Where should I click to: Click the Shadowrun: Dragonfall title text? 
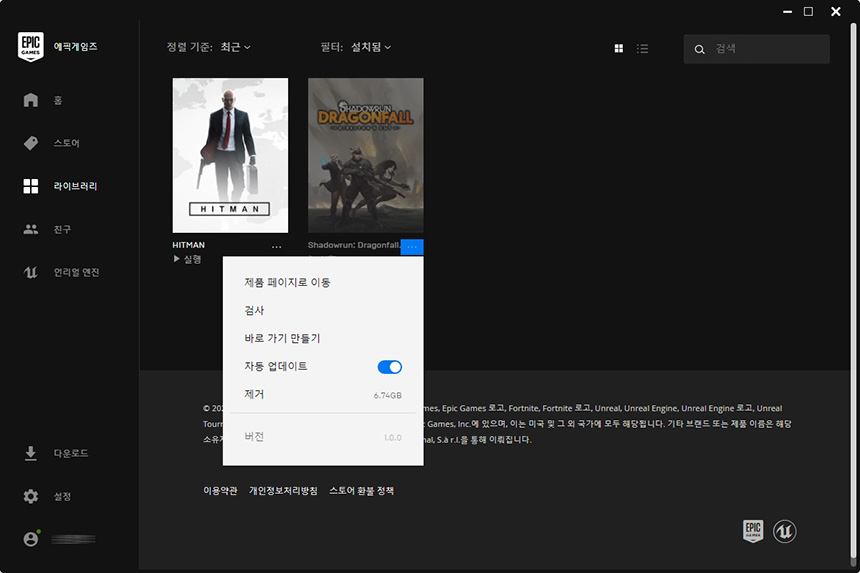tap(354, 245)
